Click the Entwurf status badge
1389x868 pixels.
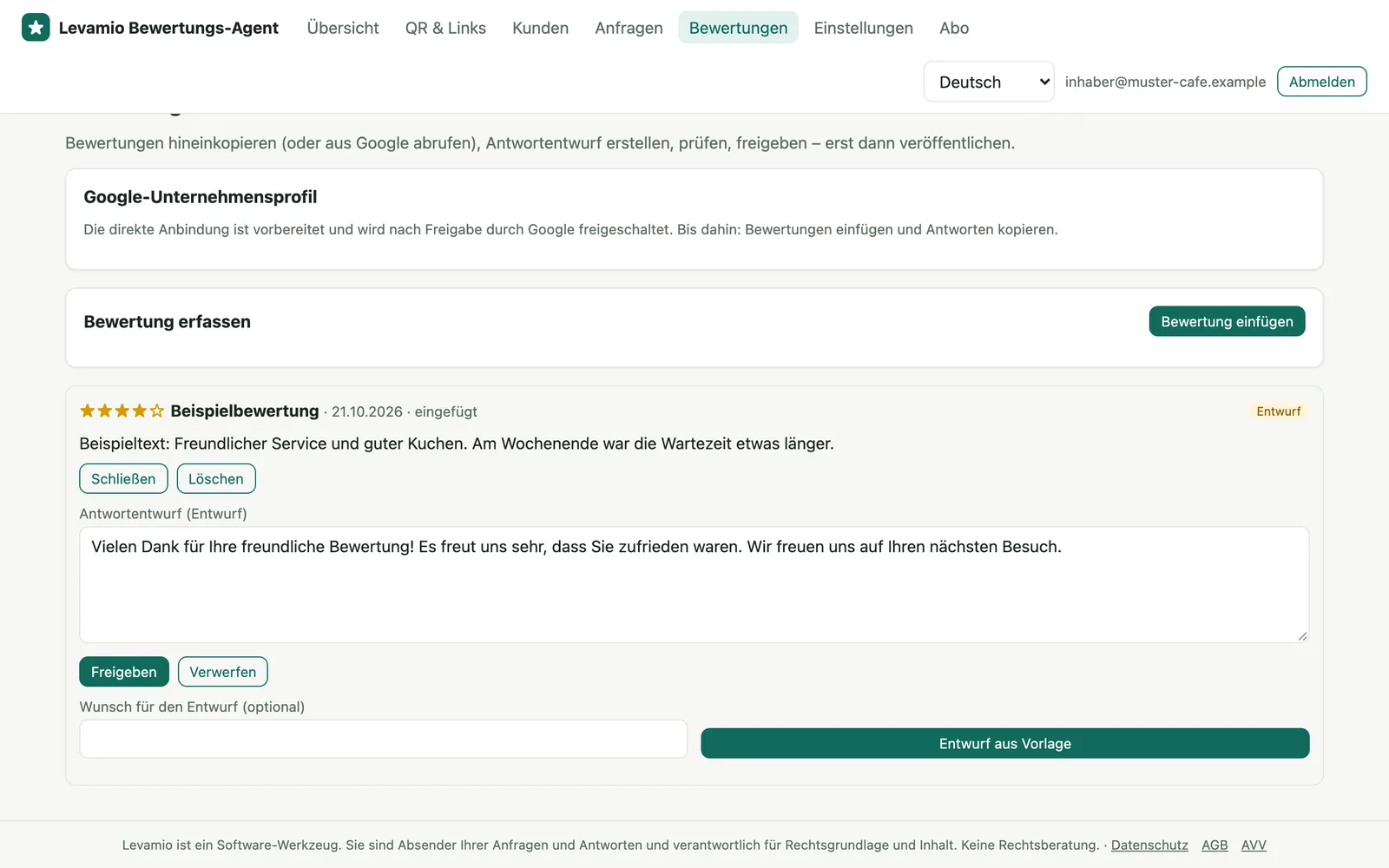coord(1279,411)
